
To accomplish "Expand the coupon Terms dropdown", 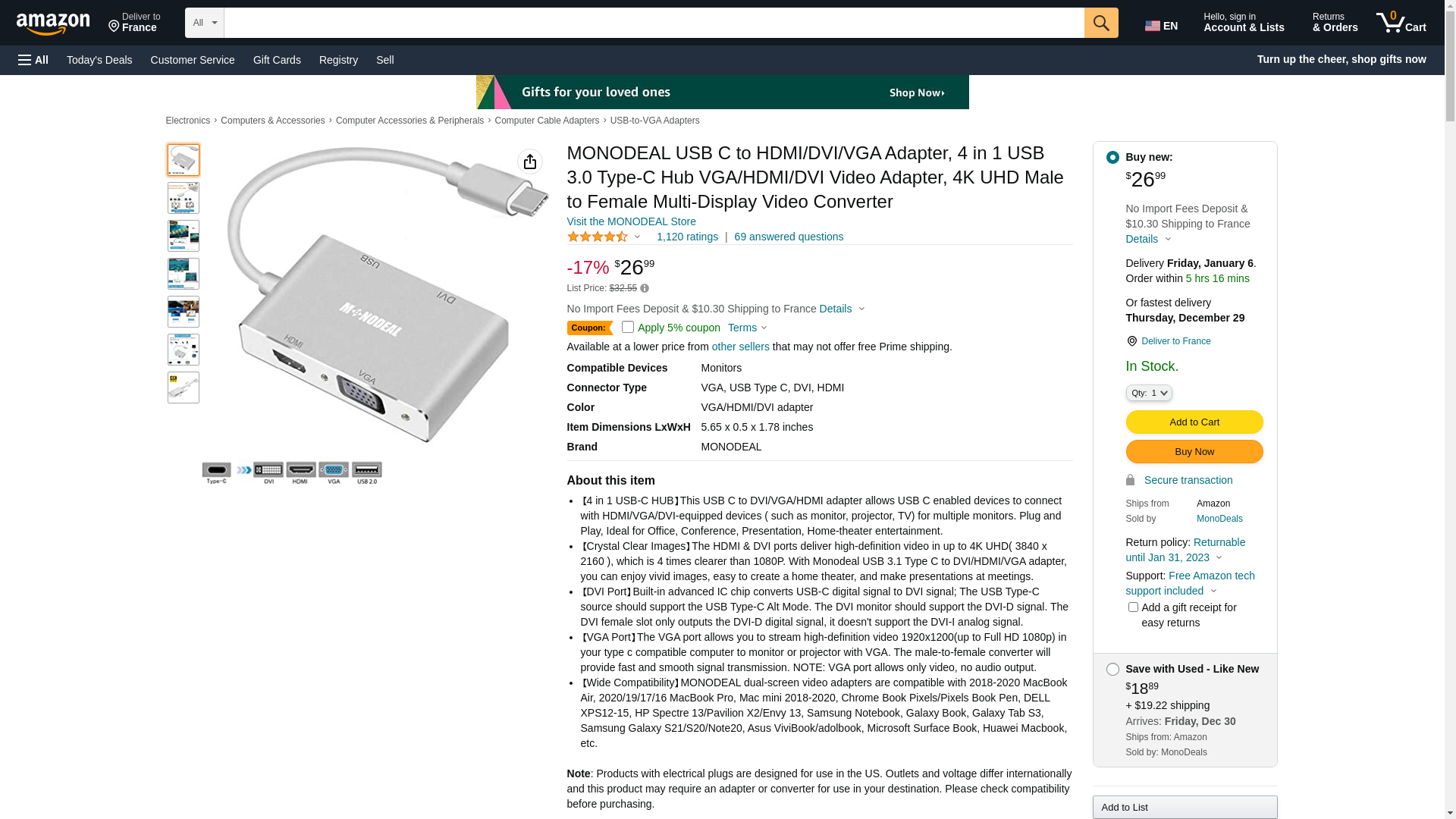I will 748,328.
